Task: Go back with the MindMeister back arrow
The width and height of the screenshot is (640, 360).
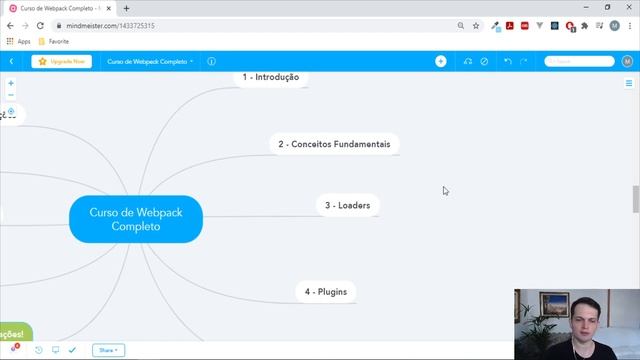Action: [x=11, y=61]
